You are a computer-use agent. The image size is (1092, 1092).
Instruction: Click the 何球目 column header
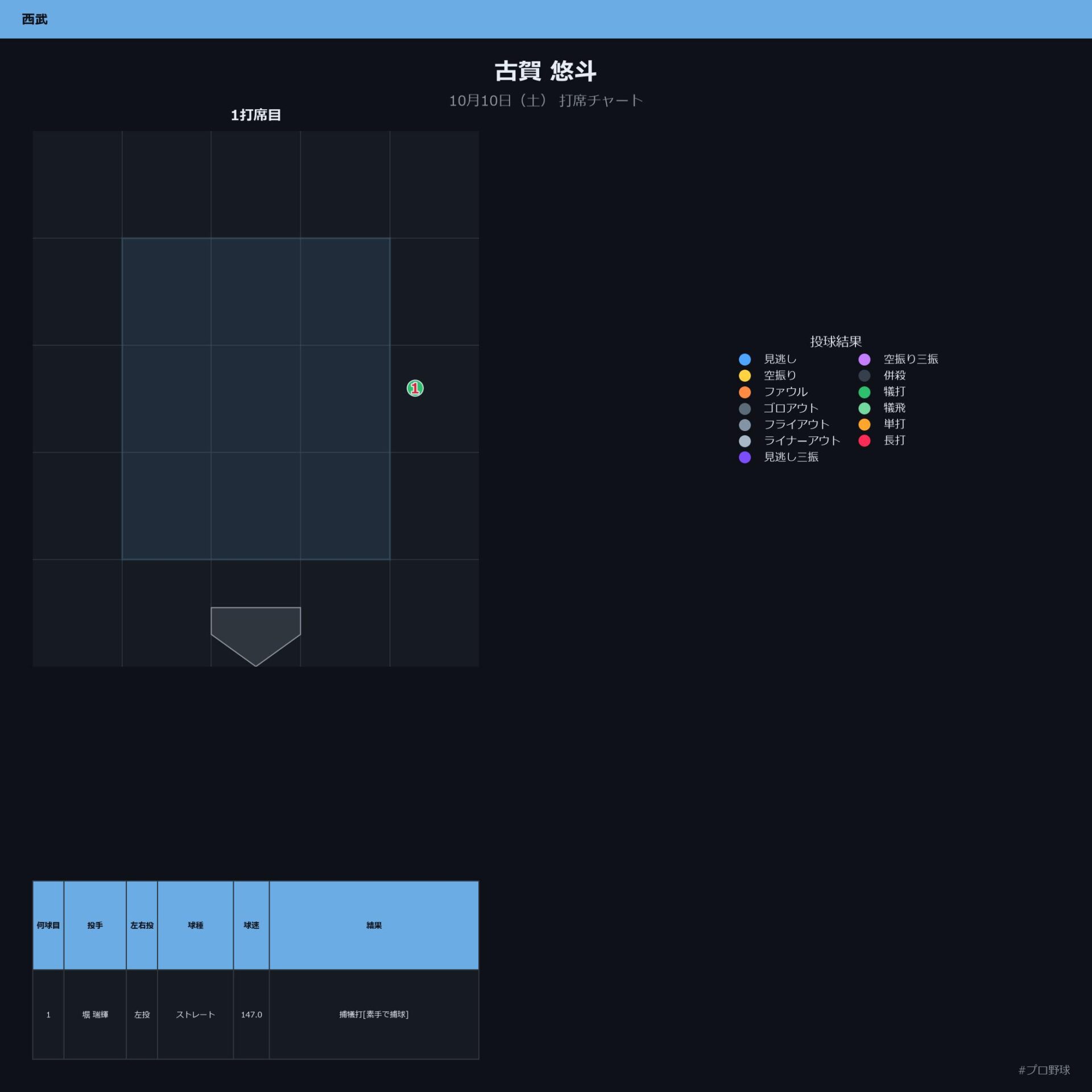click(48, 925)
